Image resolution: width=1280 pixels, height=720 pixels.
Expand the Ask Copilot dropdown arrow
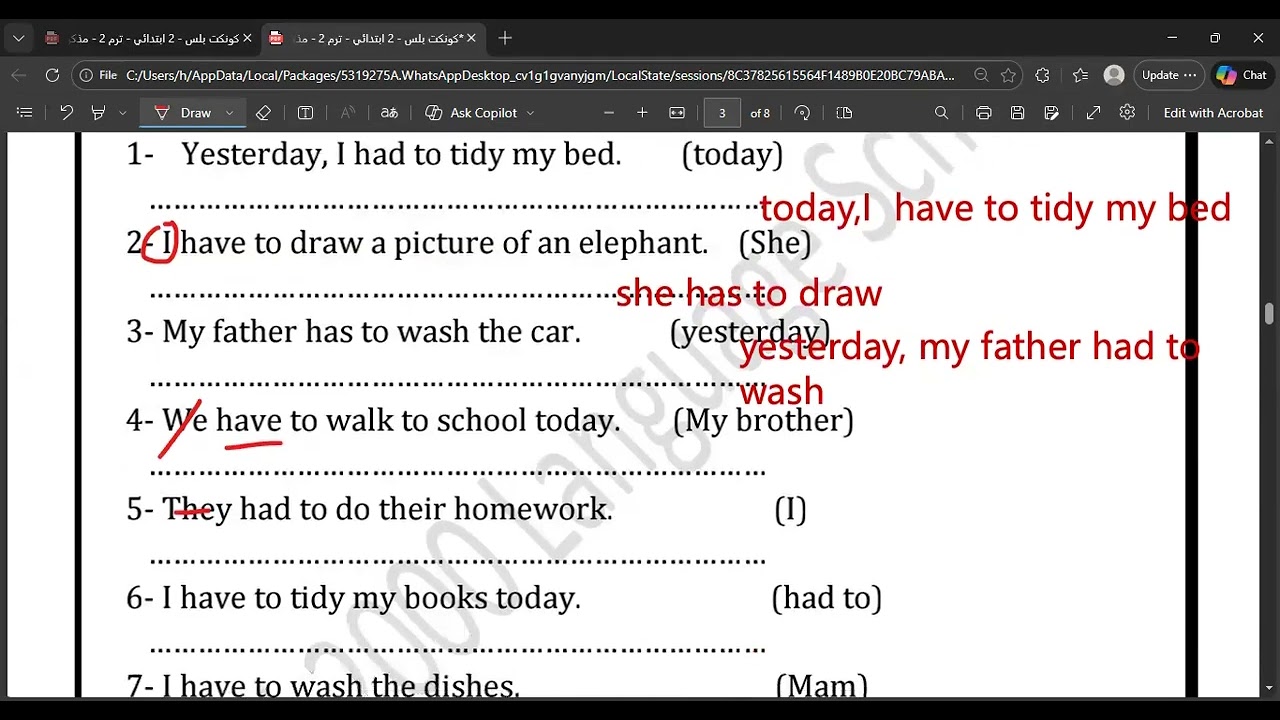(530, 113)
